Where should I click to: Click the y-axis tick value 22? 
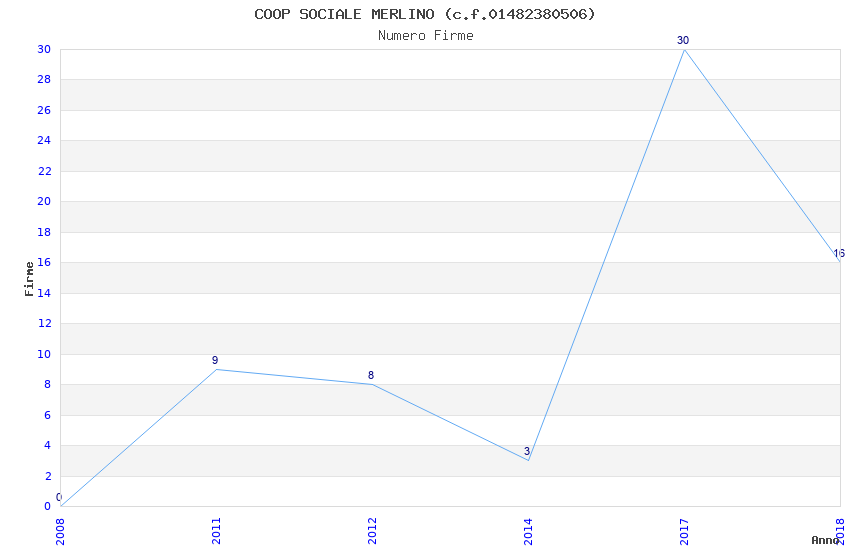pos(44,171)
